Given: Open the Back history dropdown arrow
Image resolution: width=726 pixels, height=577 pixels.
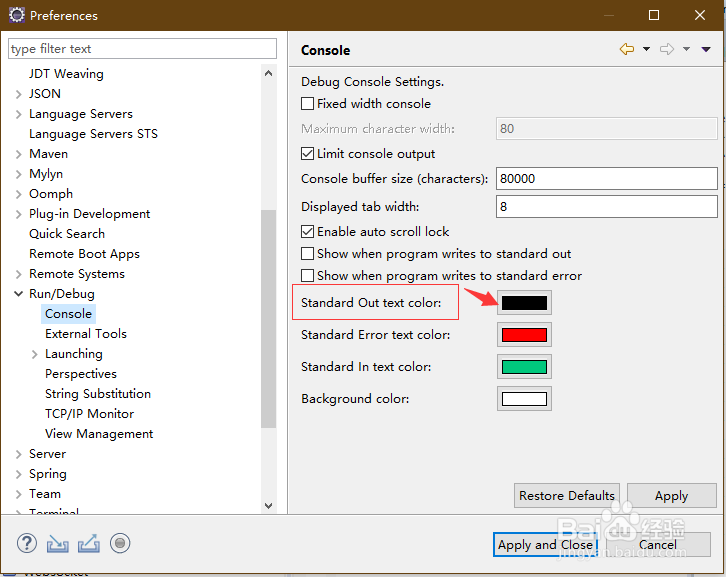Looking at the screenshot, I should [646, 49].
